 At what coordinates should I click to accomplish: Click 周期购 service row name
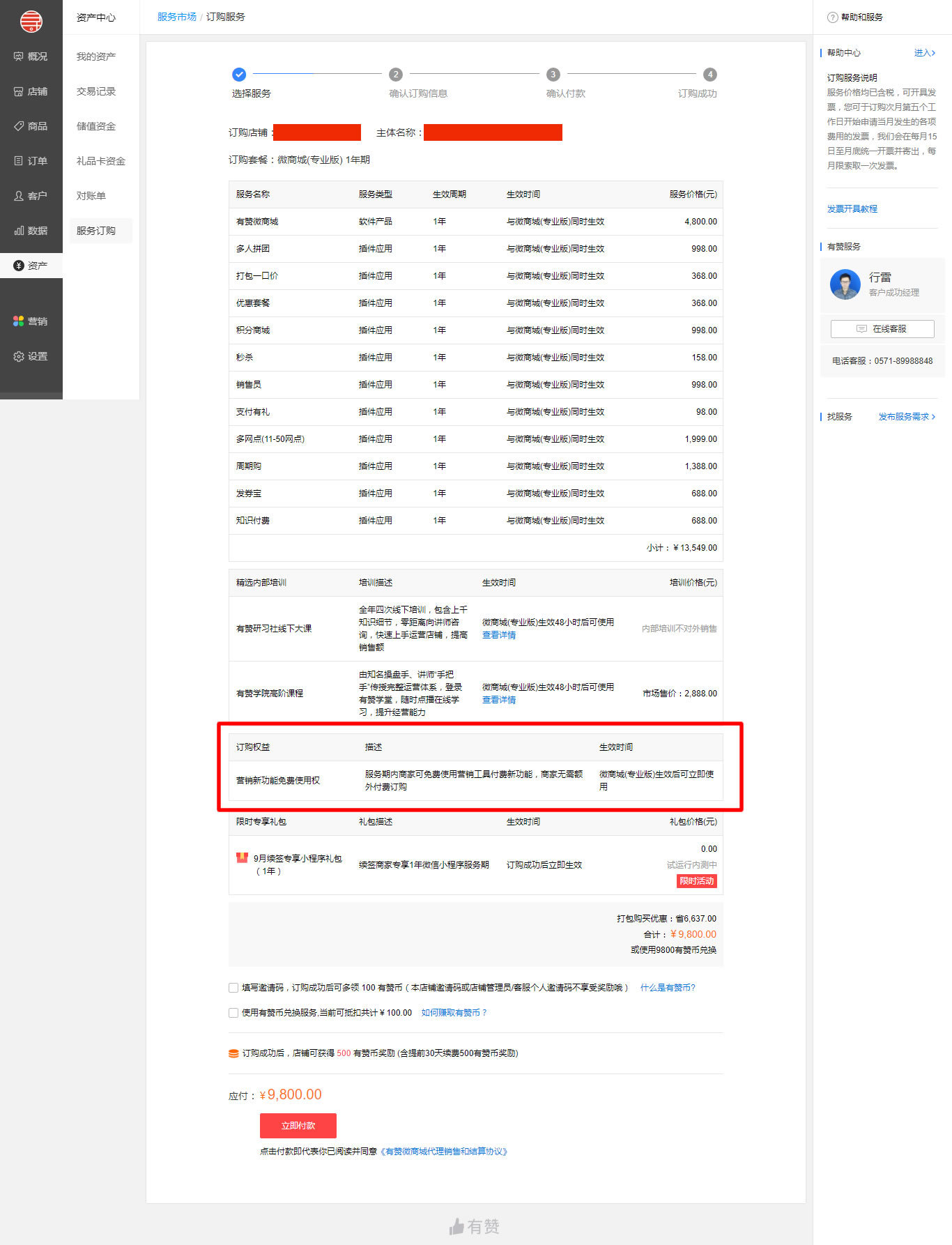(x=249, y=466)
